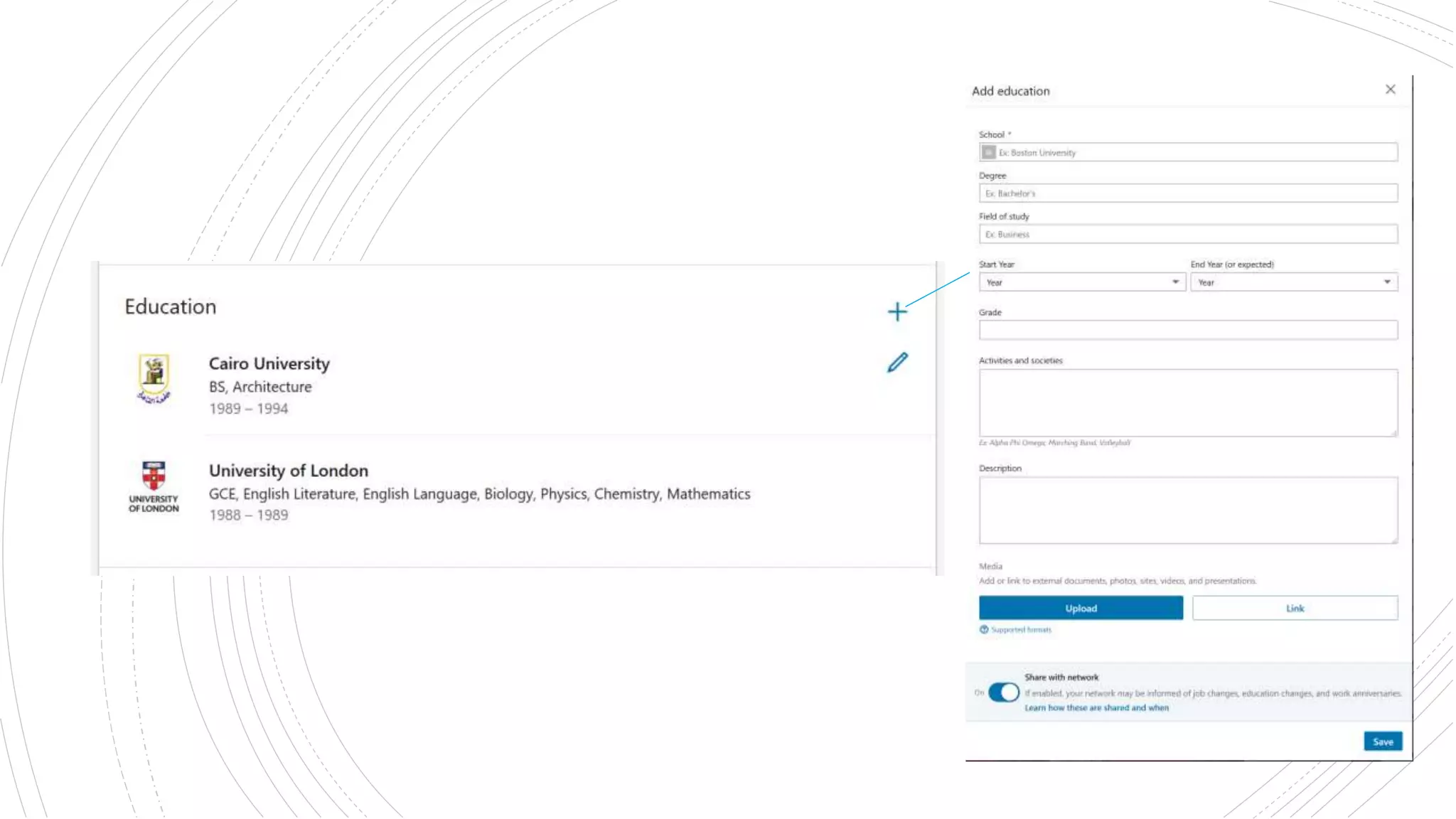Focus the Grade text field
1456x819 pixels.
[1188, 331]
